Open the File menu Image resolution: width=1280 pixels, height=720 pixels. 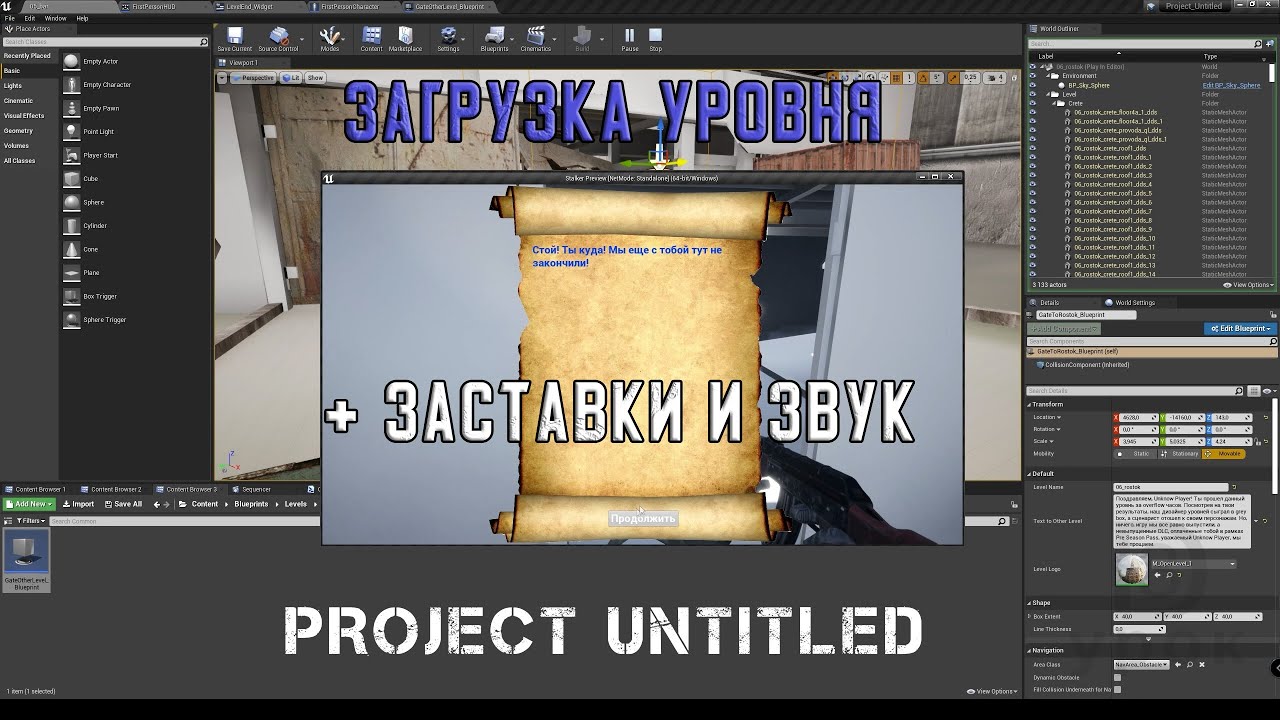(10, 18)
